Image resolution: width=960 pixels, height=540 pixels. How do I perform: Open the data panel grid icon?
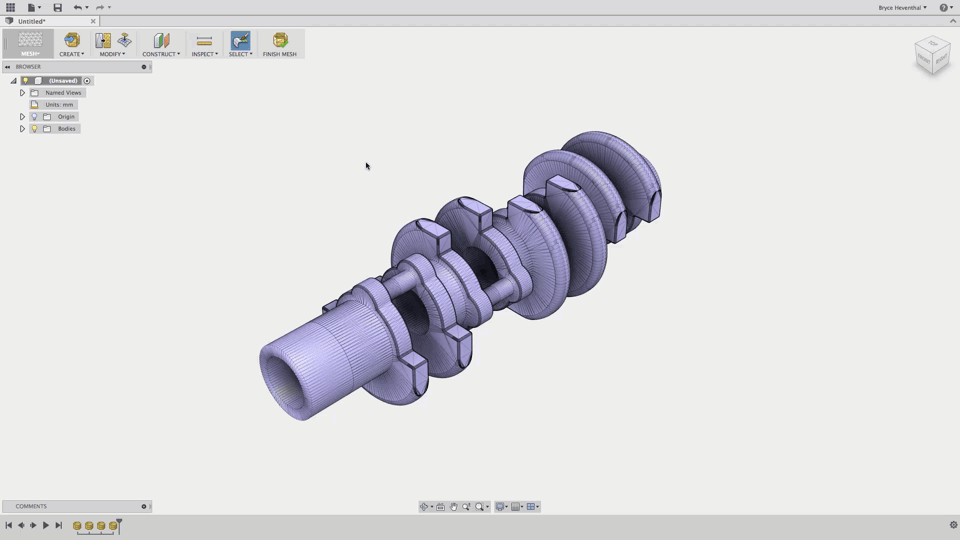click(10, 7)
